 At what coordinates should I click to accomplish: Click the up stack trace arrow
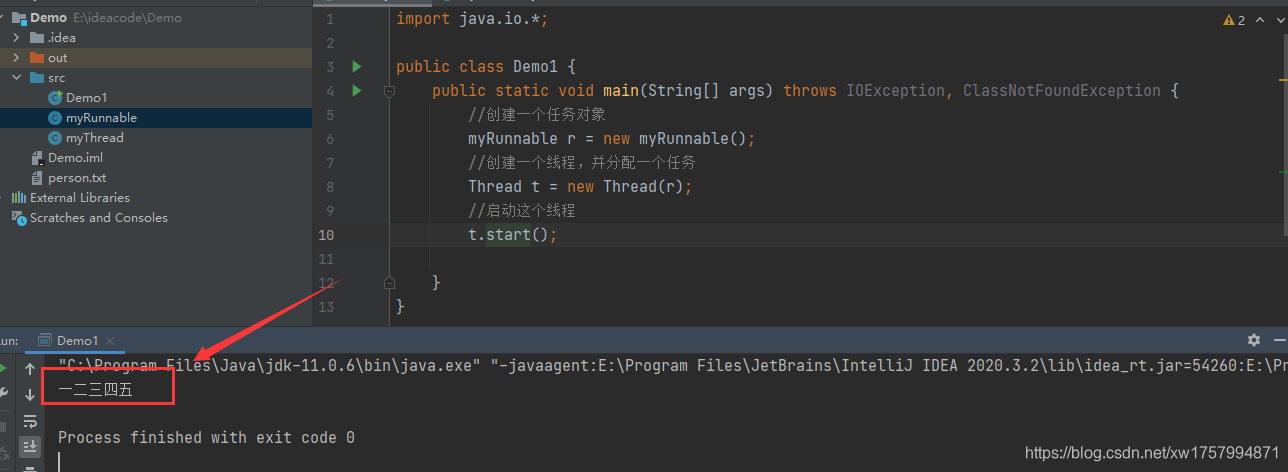[30, 369]
